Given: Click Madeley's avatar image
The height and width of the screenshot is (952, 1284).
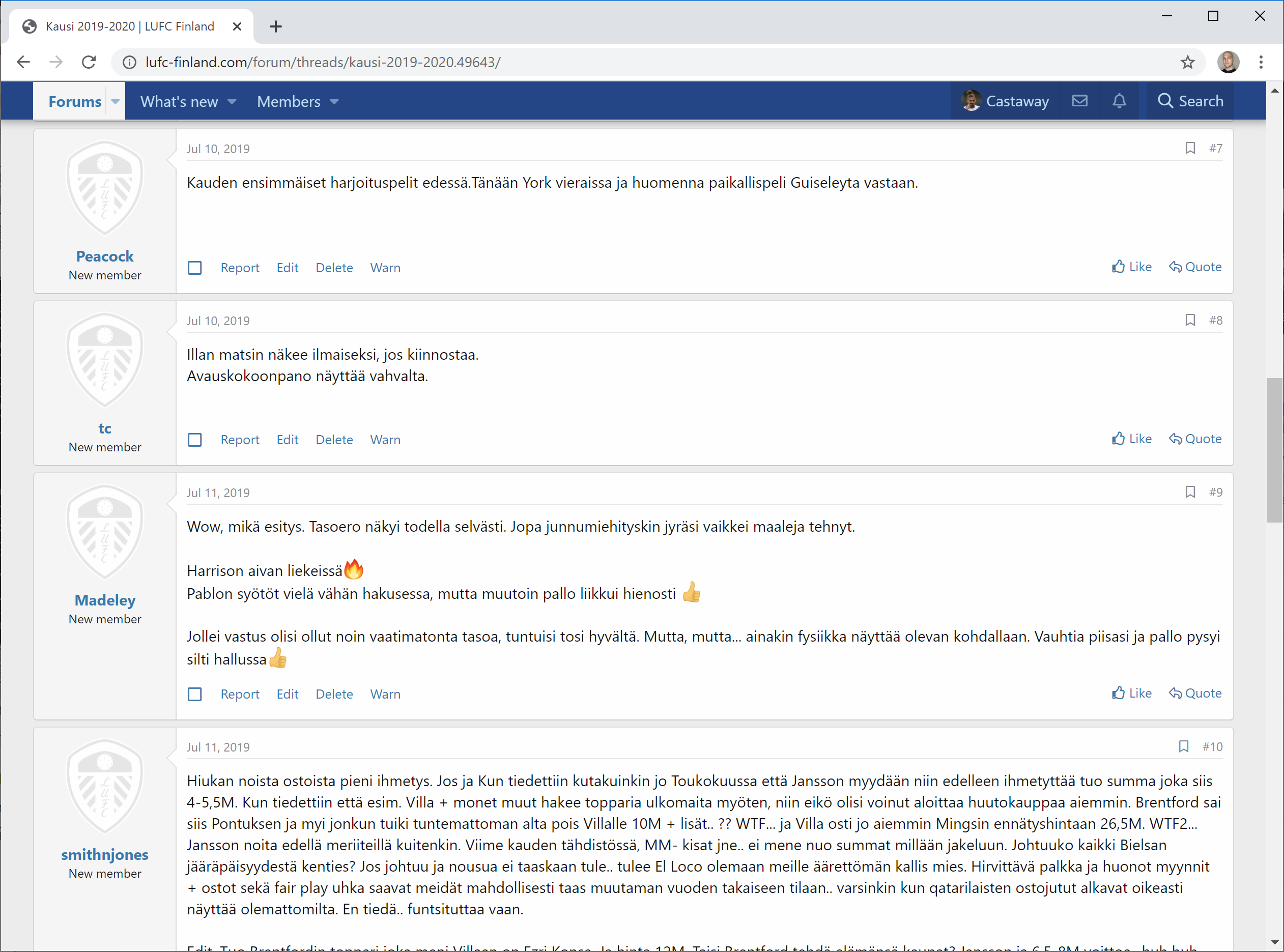Looking at the screenshot, I should [x=105, y=532].
